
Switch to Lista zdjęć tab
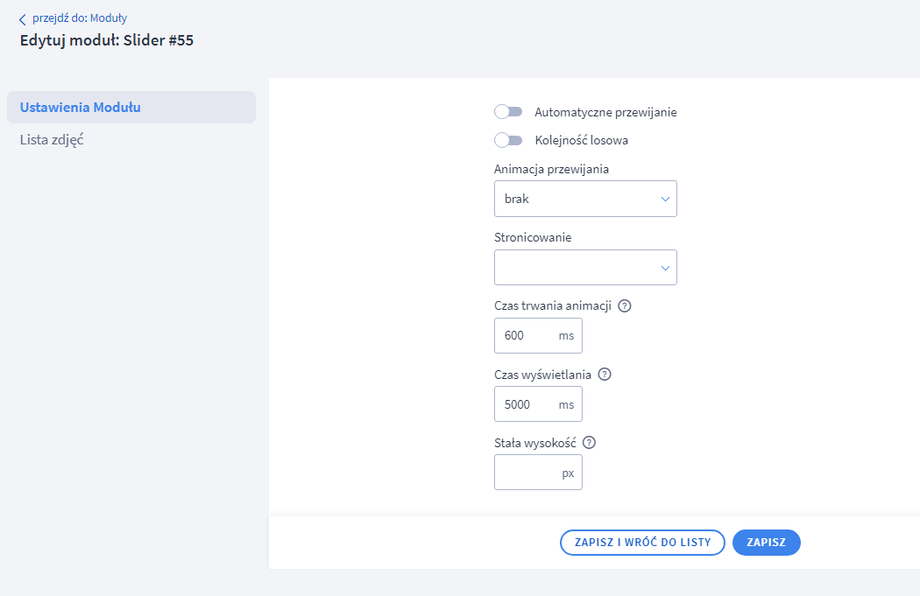(52, 140)
